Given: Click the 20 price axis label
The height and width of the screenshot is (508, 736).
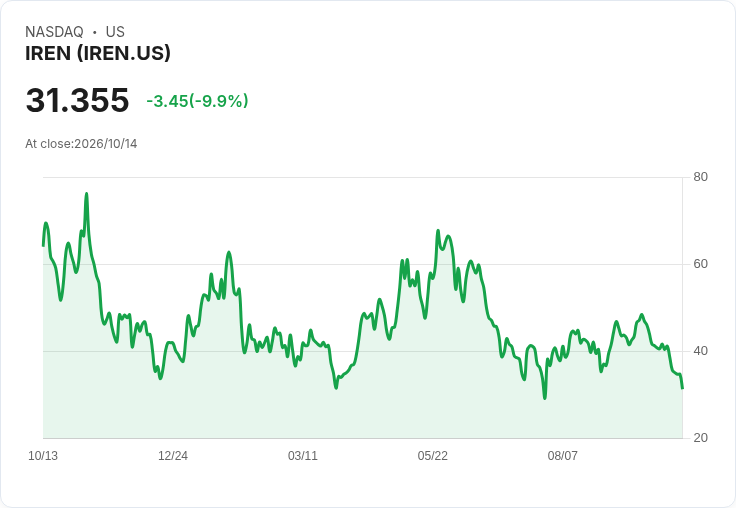Looking at the screenshot, I should (700, 438).
